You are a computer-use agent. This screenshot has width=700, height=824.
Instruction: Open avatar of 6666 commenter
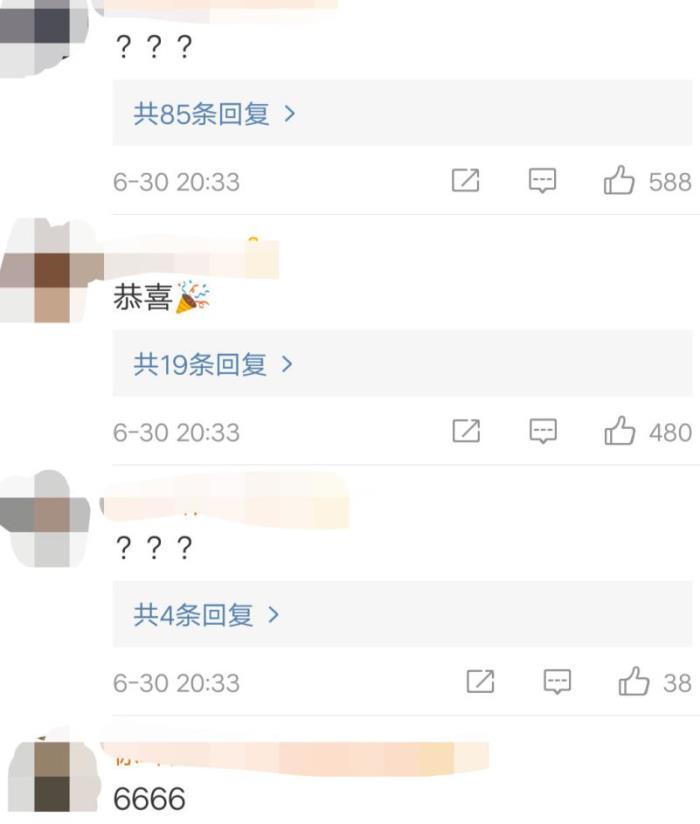[53, 775]
